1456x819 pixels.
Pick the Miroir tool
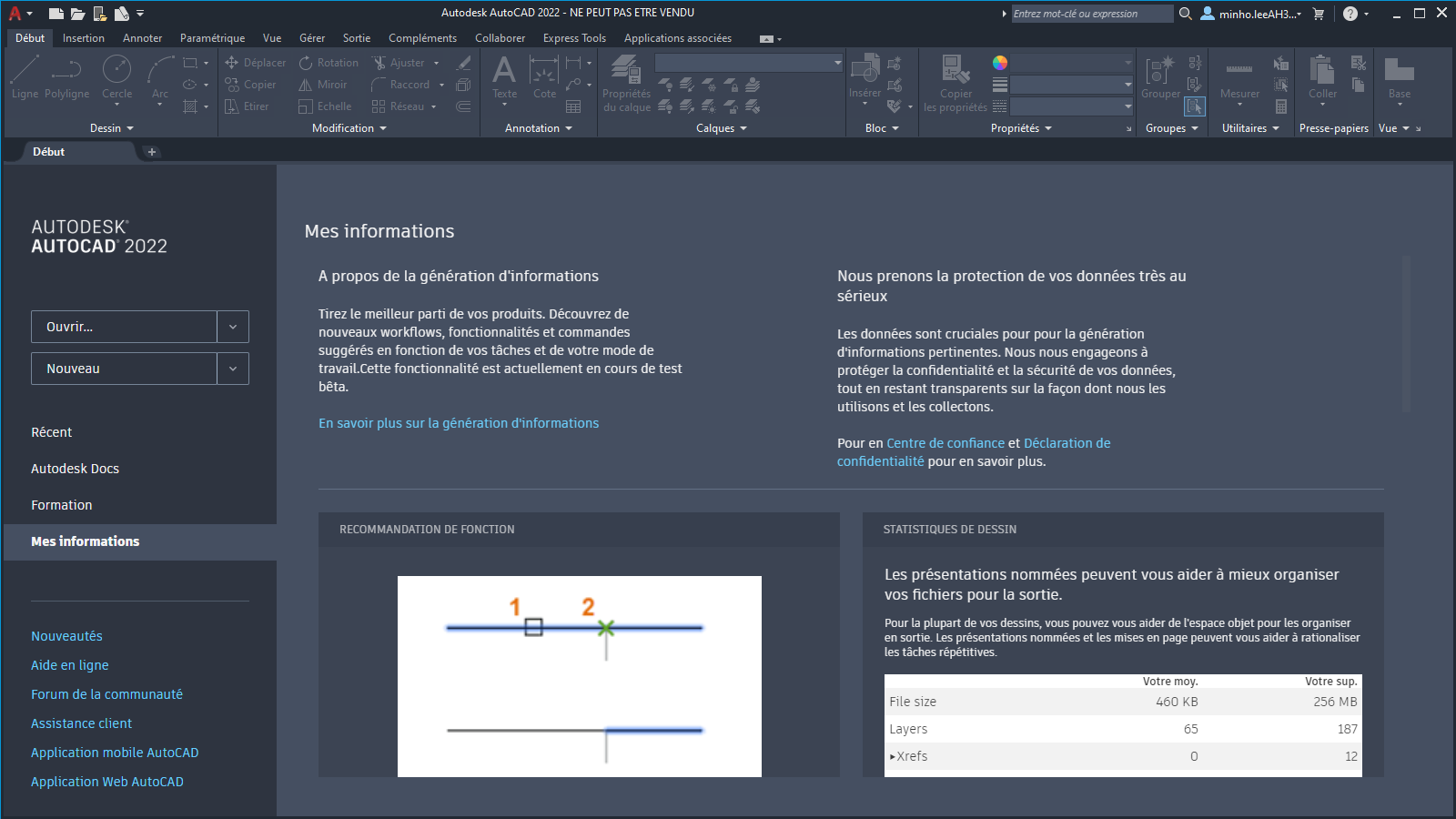pos(323,85)
